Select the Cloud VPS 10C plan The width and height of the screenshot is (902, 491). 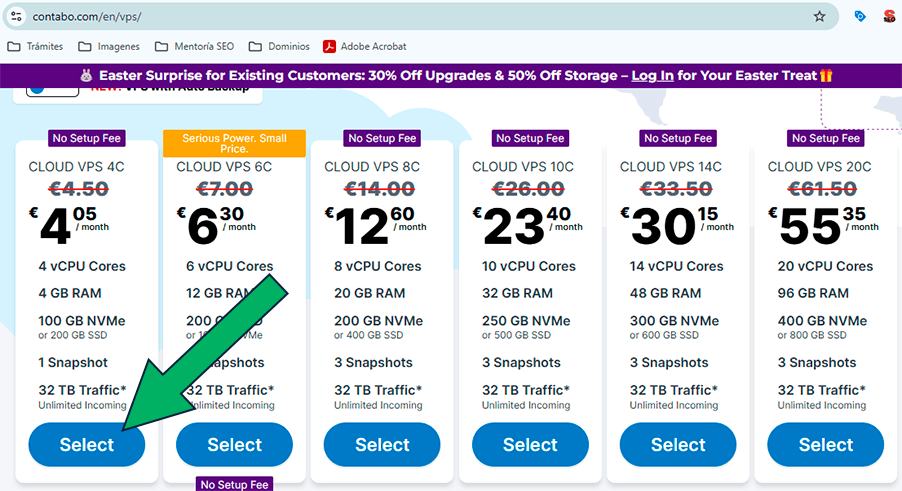pyautogui.click(x=530, y=445)
